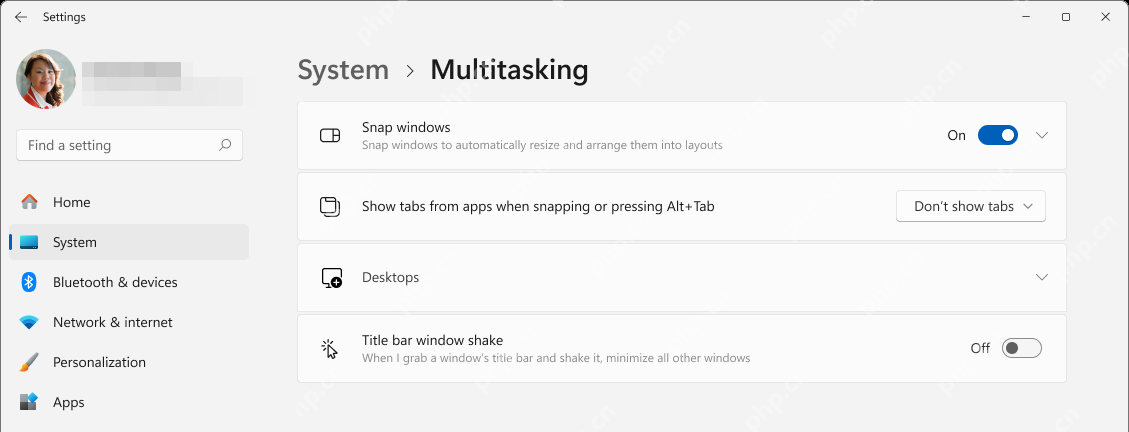Select System in the sidebar
The image size is (1129, 432).
click(x=129, y=243)
